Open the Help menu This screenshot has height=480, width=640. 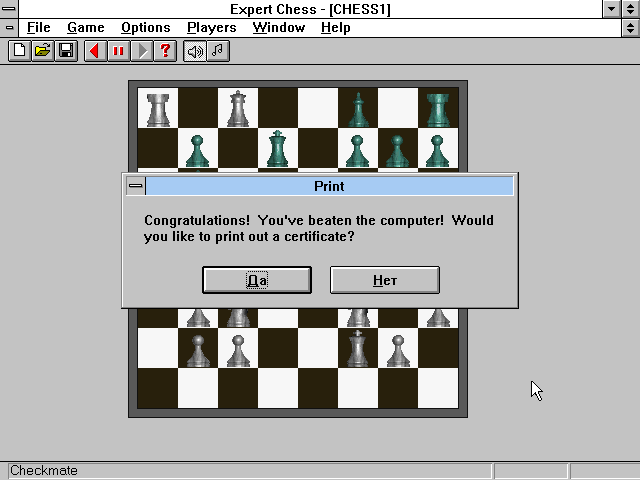[x=336, y=28]
